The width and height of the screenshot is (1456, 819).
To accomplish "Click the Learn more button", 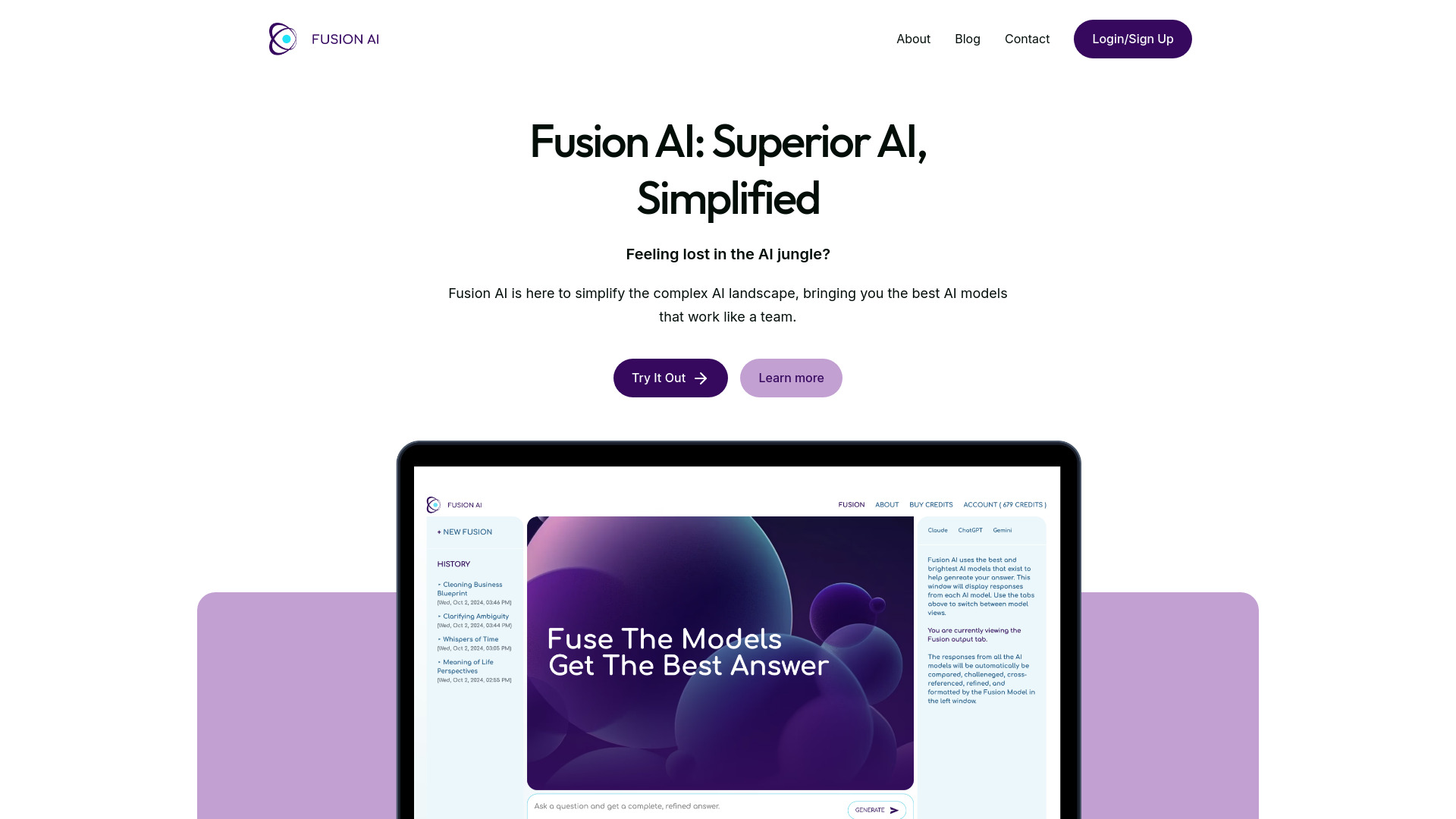I will (791, 378).
